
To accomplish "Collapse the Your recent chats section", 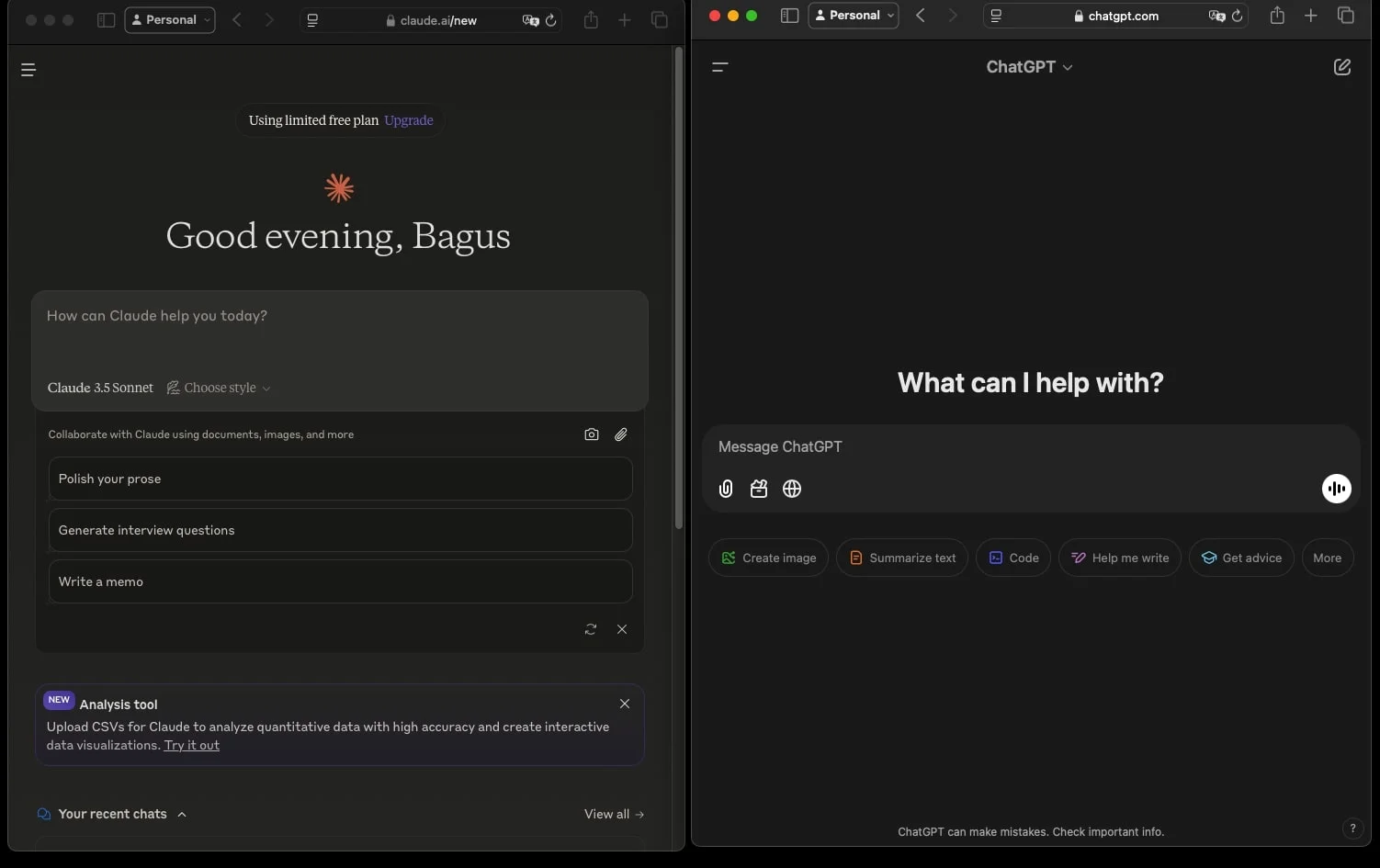I will coord(182,814).
